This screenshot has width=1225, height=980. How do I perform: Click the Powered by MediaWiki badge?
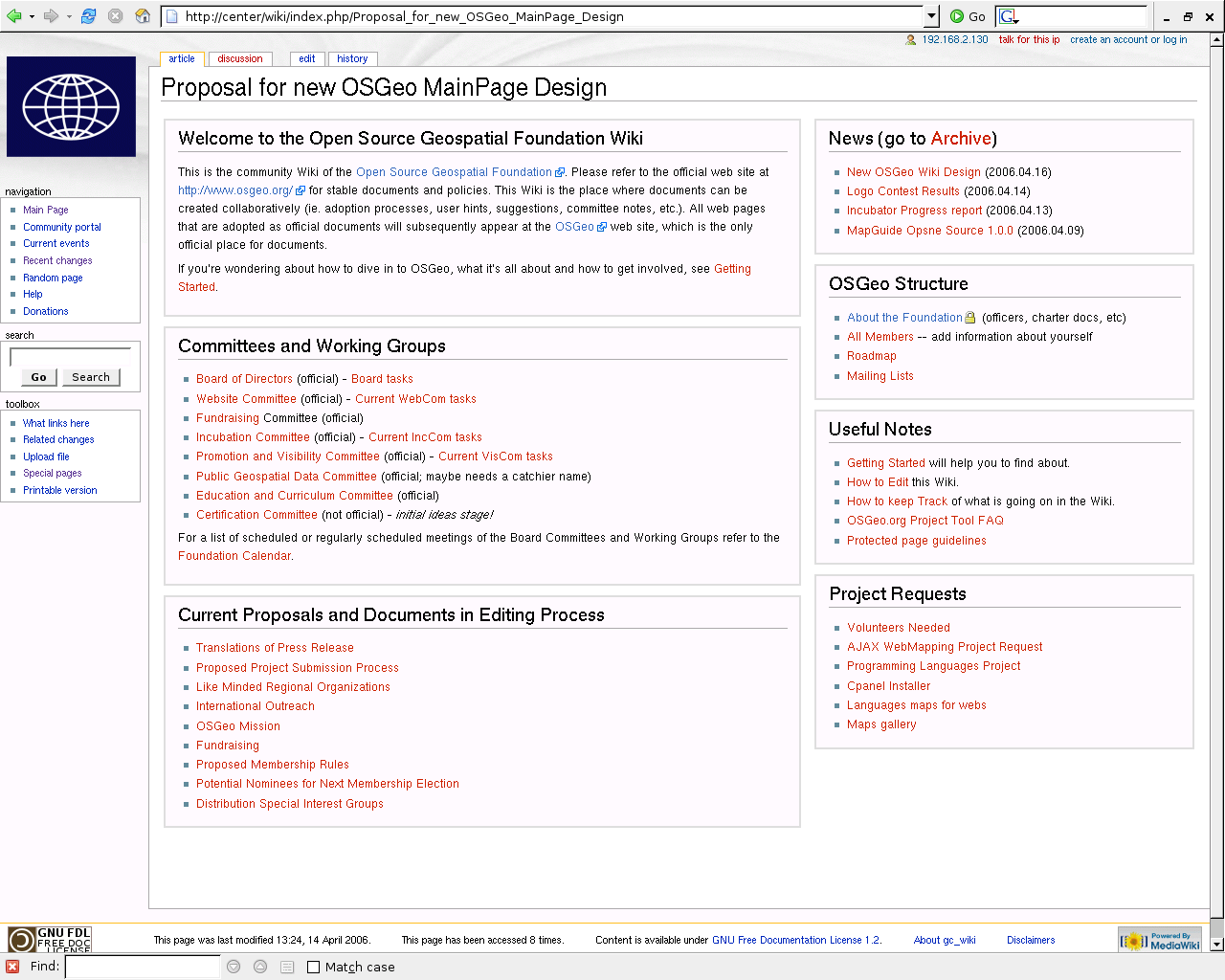(x=1160, y=940)
